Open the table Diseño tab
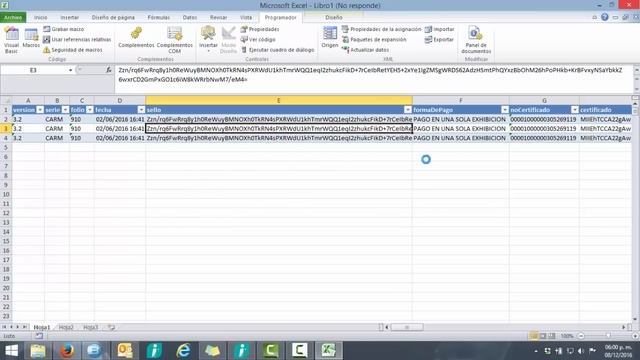Viewport: 640px width, 360px height. click(x=333, y=18)
